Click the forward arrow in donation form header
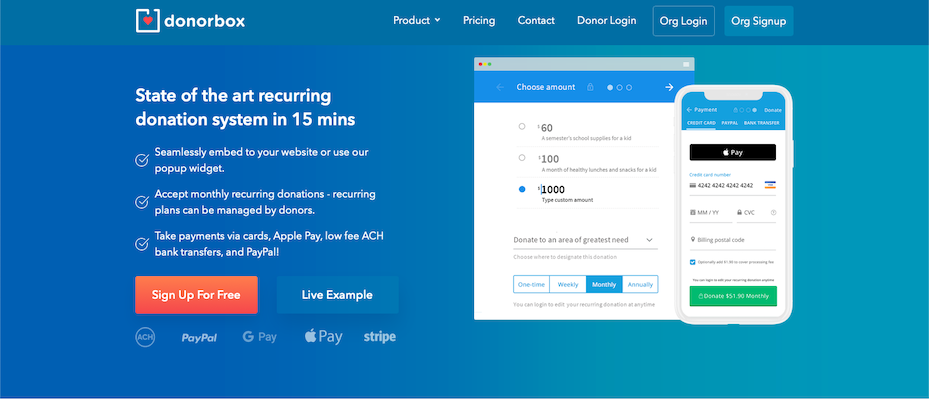929x400 pixels. click(669, 87)
